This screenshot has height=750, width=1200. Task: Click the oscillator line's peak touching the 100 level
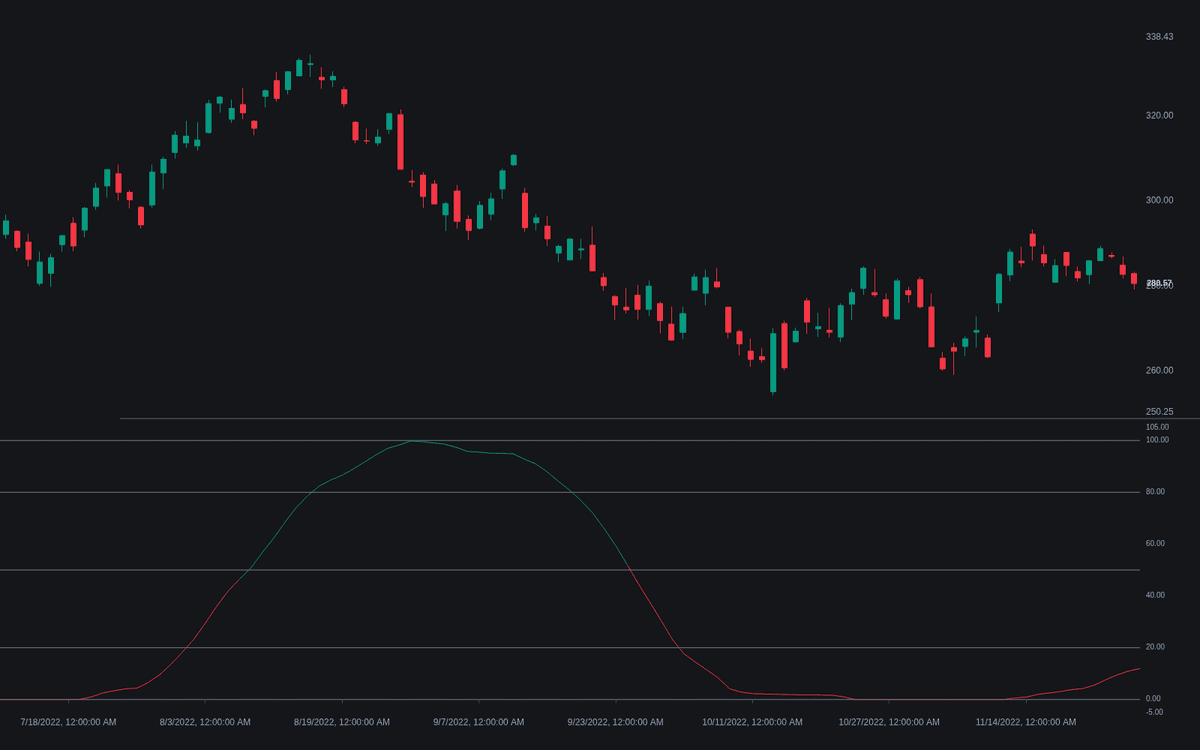coord(413,441)
